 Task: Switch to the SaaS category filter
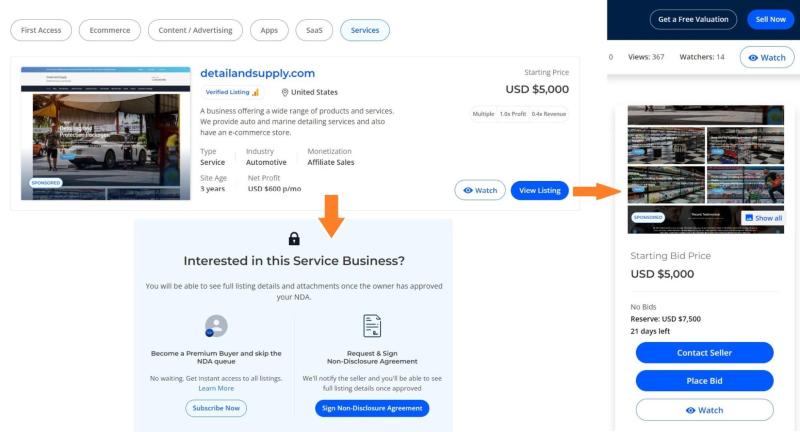pos(315,30)
